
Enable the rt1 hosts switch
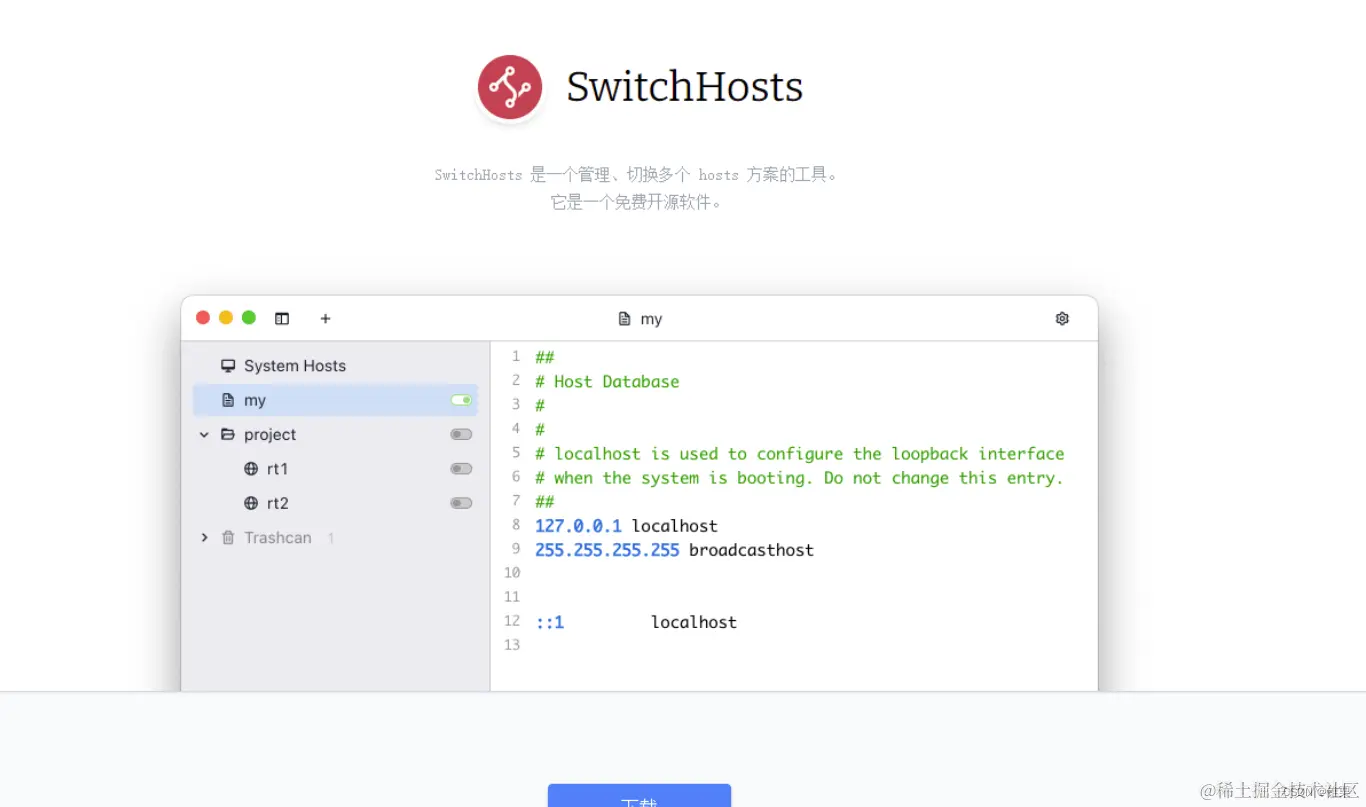coord(461,469)
